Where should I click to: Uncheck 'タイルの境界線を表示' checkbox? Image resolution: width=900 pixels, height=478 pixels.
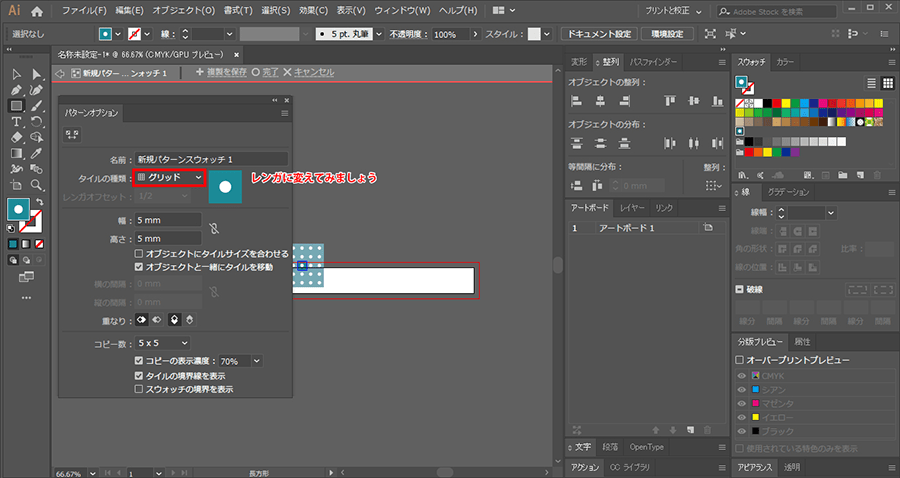pos(140,375)
